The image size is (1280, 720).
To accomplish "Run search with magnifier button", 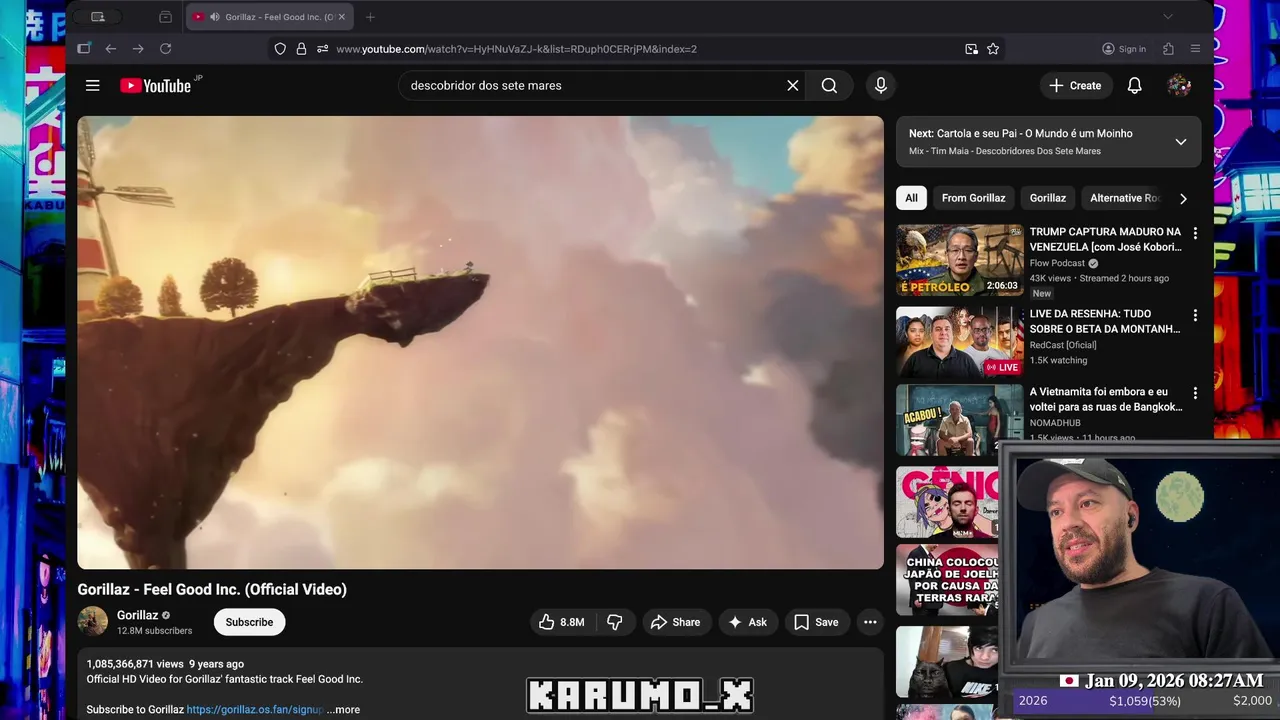I will [829, 86].
